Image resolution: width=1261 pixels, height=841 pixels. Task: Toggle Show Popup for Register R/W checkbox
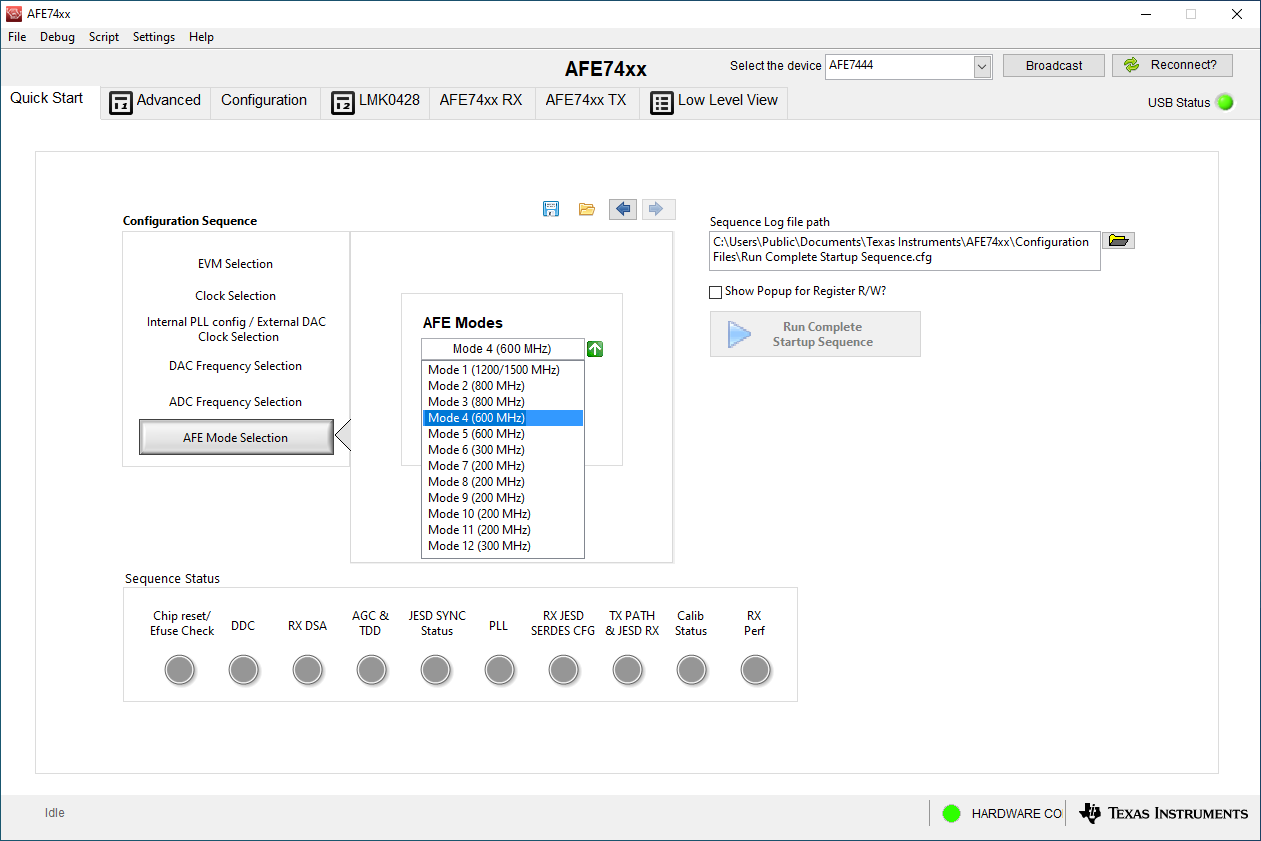pyautogui.click(x=715, y=292)
